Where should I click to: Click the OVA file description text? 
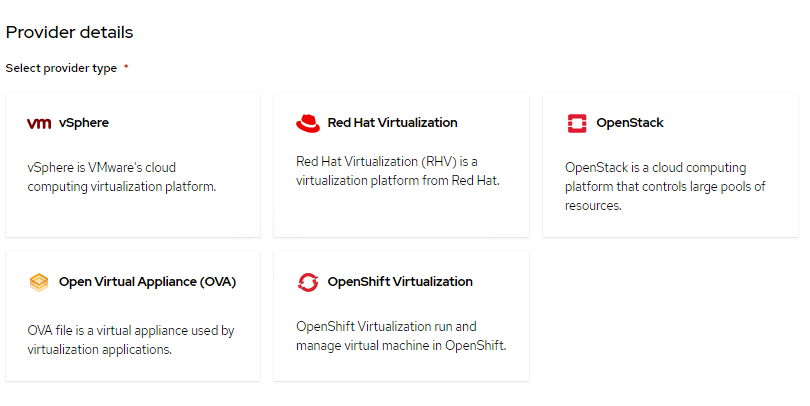(130, 340)
